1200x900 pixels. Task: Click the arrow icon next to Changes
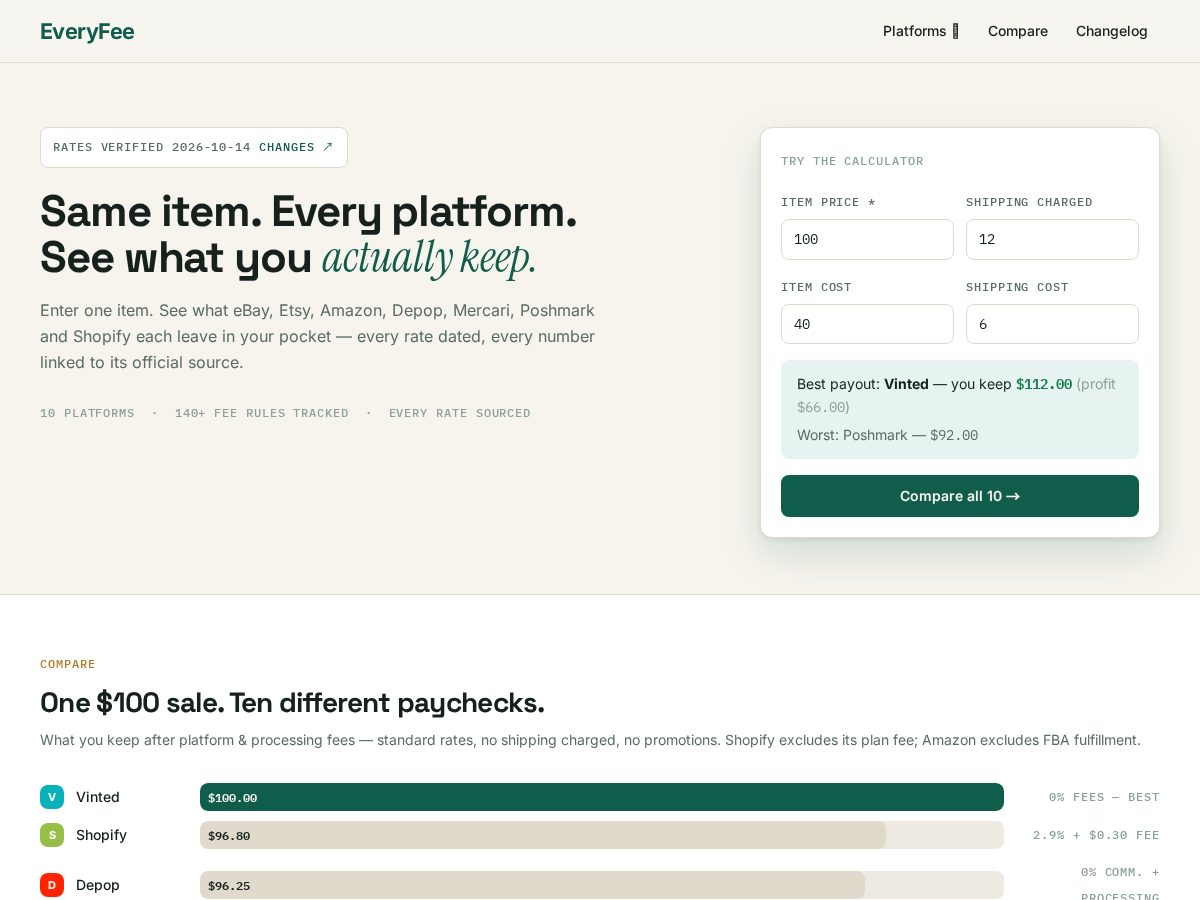tap(328, 147)
